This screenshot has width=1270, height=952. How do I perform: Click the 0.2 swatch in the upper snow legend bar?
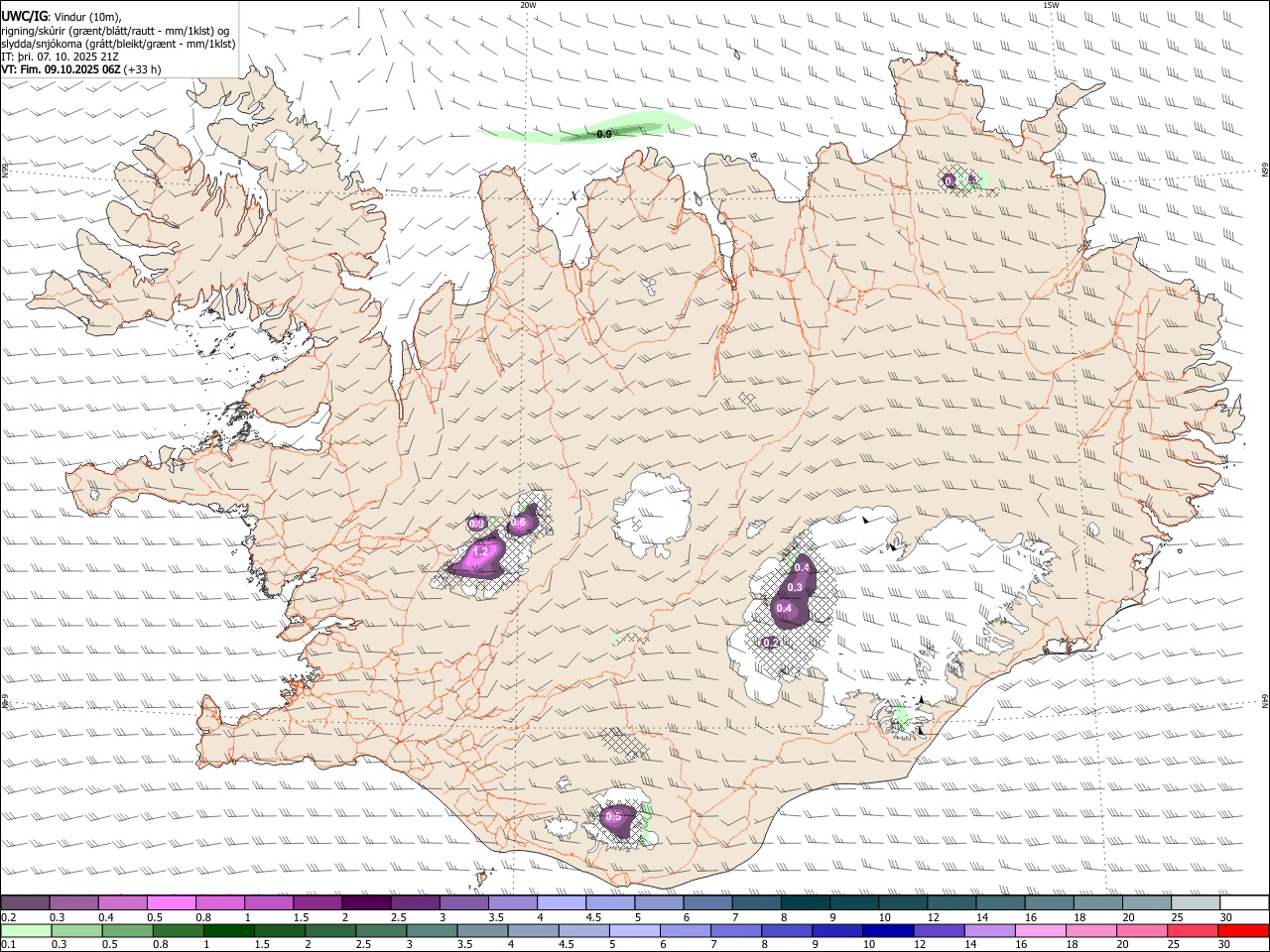coord(25,902)
